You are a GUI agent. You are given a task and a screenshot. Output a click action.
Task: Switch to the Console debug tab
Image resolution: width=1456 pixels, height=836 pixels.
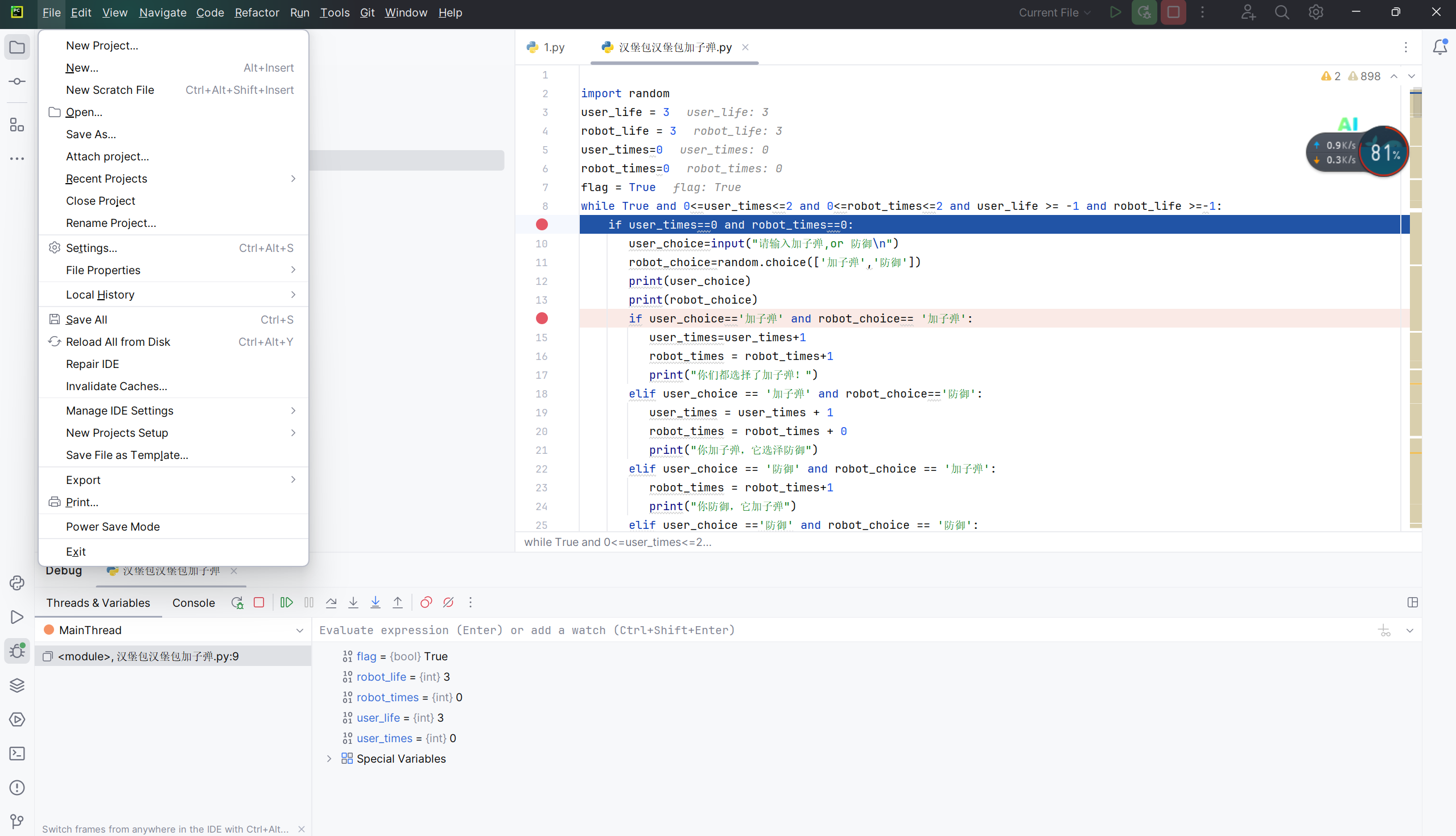(193, 603)
